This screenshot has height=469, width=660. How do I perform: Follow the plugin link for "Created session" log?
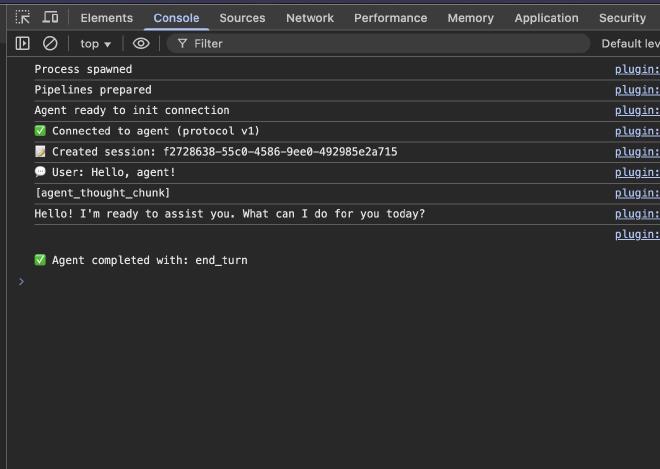coord(637,152)
